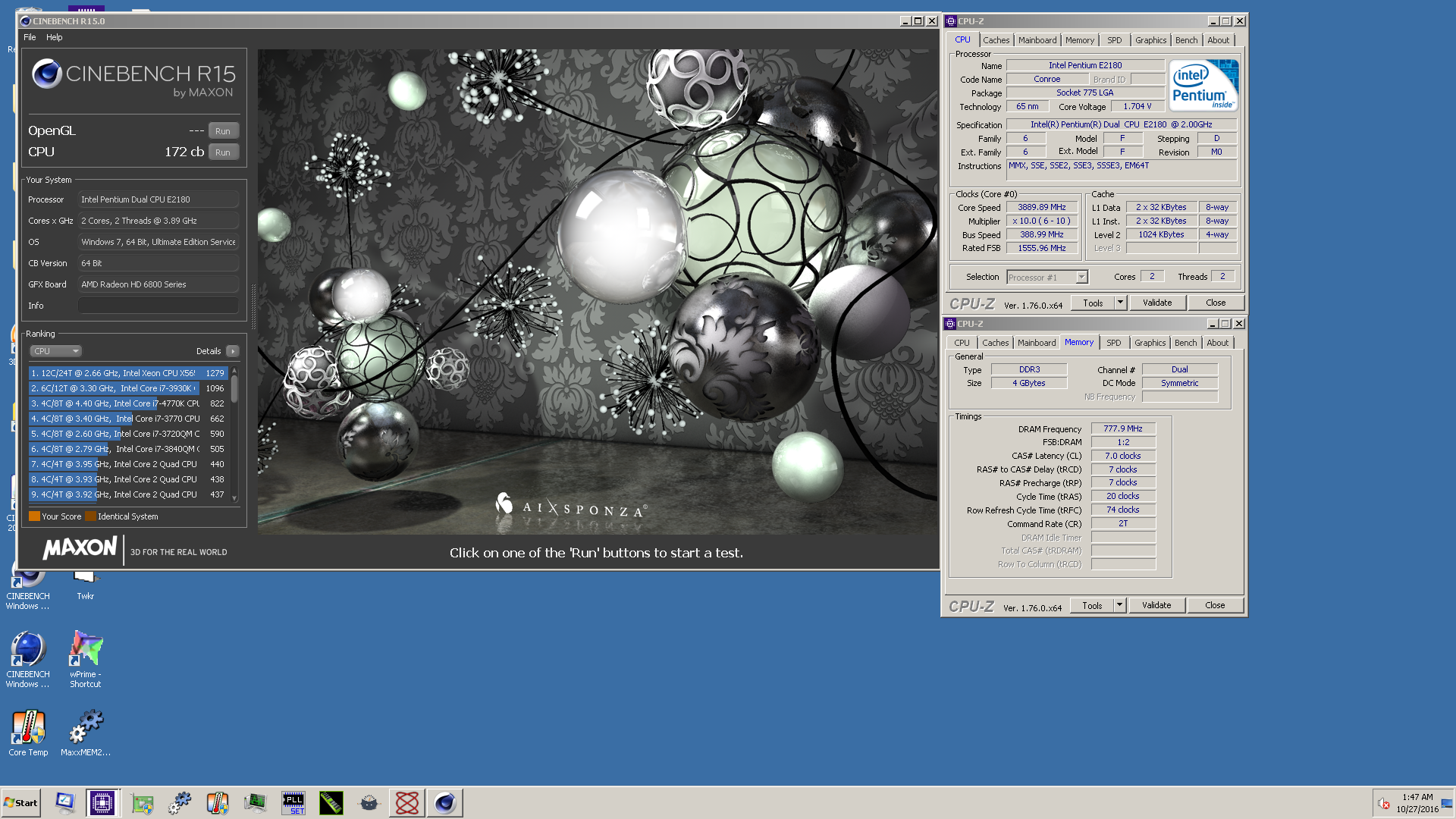The height and width of the screenshot is (819, 1456).
Task: Open Cinebench Help menu
Action: (55, 37)
